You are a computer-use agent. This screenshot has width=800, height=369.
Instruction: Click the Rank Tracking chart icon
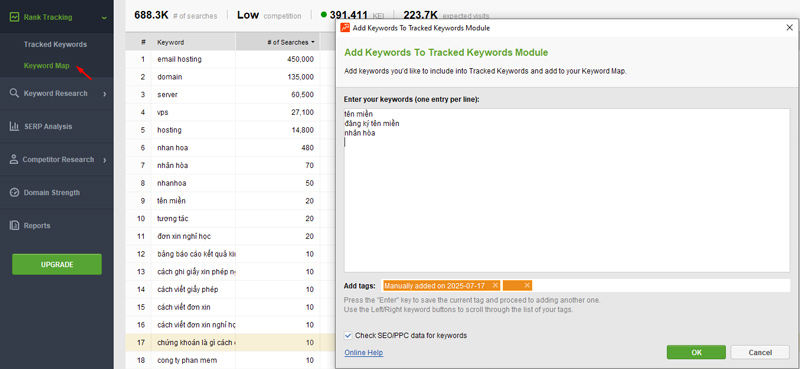click(14, 17)
